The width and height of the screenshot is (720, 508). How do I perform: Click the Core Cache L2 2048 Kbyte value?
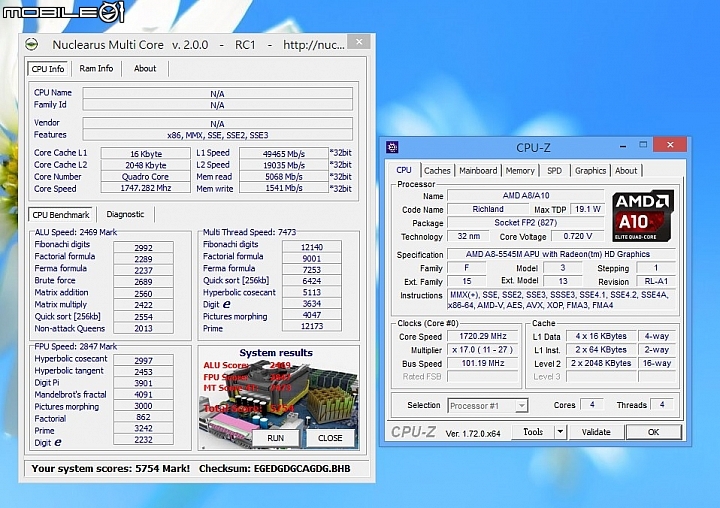pyautogui.click(x=146, y=165)
